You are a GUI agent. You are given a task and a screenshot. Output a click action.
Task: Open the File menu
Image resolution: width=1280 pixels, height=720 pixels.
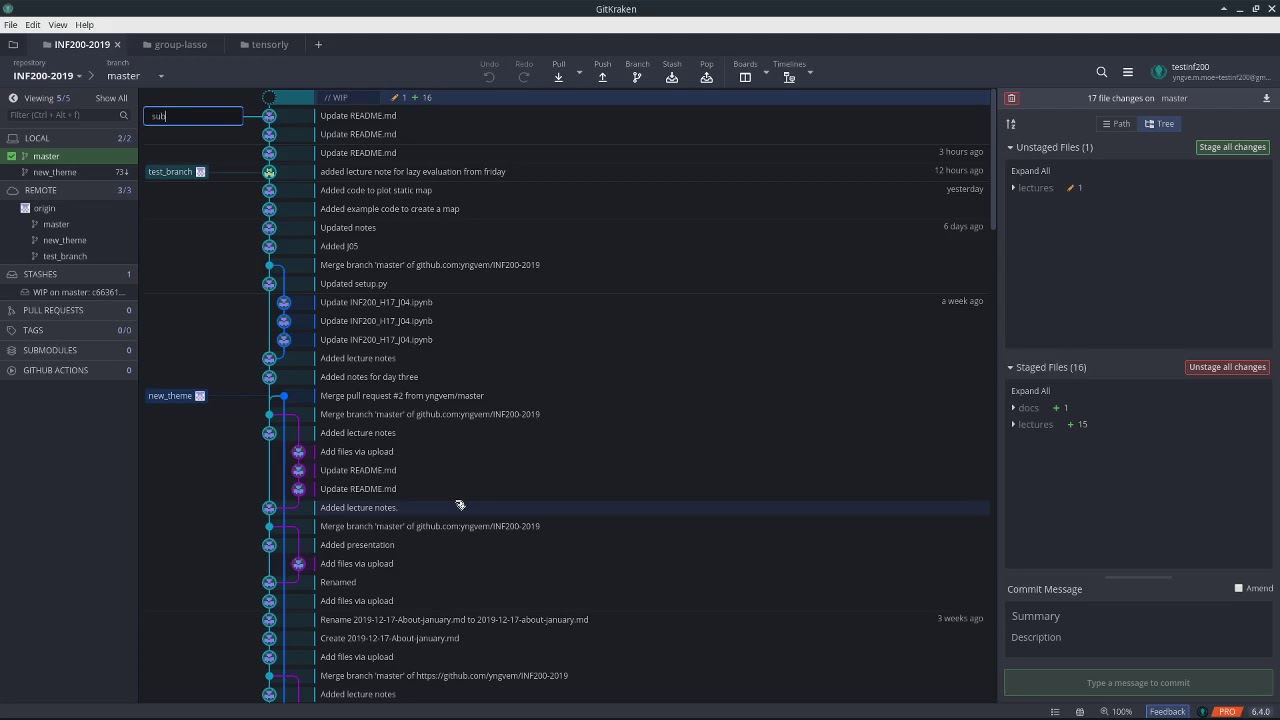10,25
